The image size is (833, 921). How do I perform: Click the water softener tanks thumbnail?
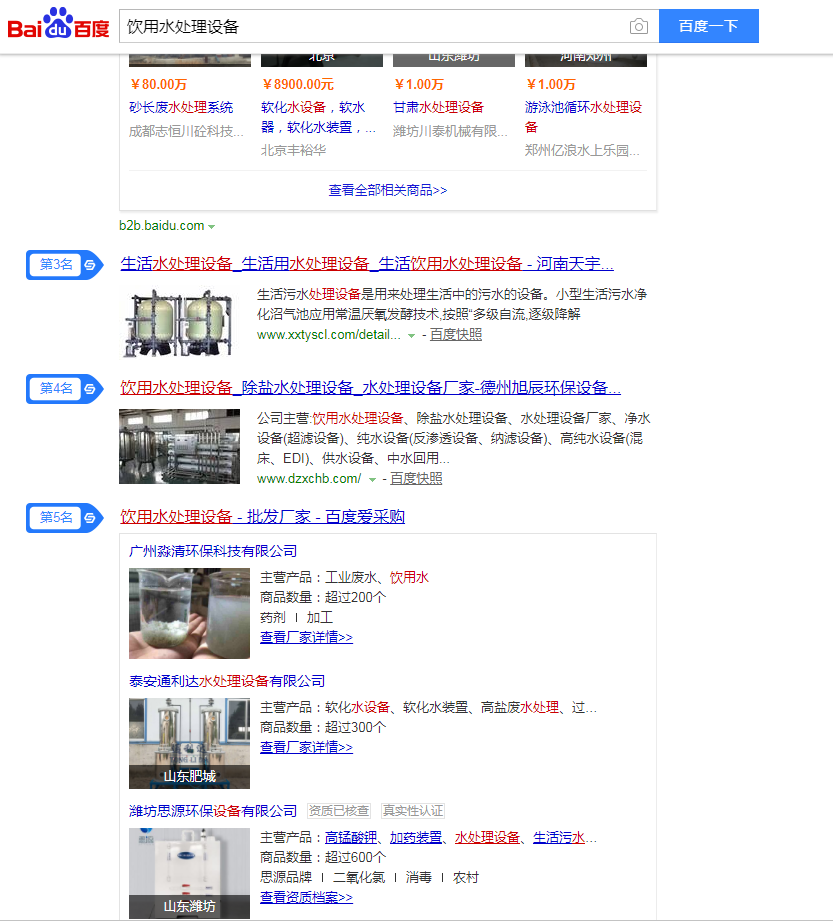click(180, 322)
